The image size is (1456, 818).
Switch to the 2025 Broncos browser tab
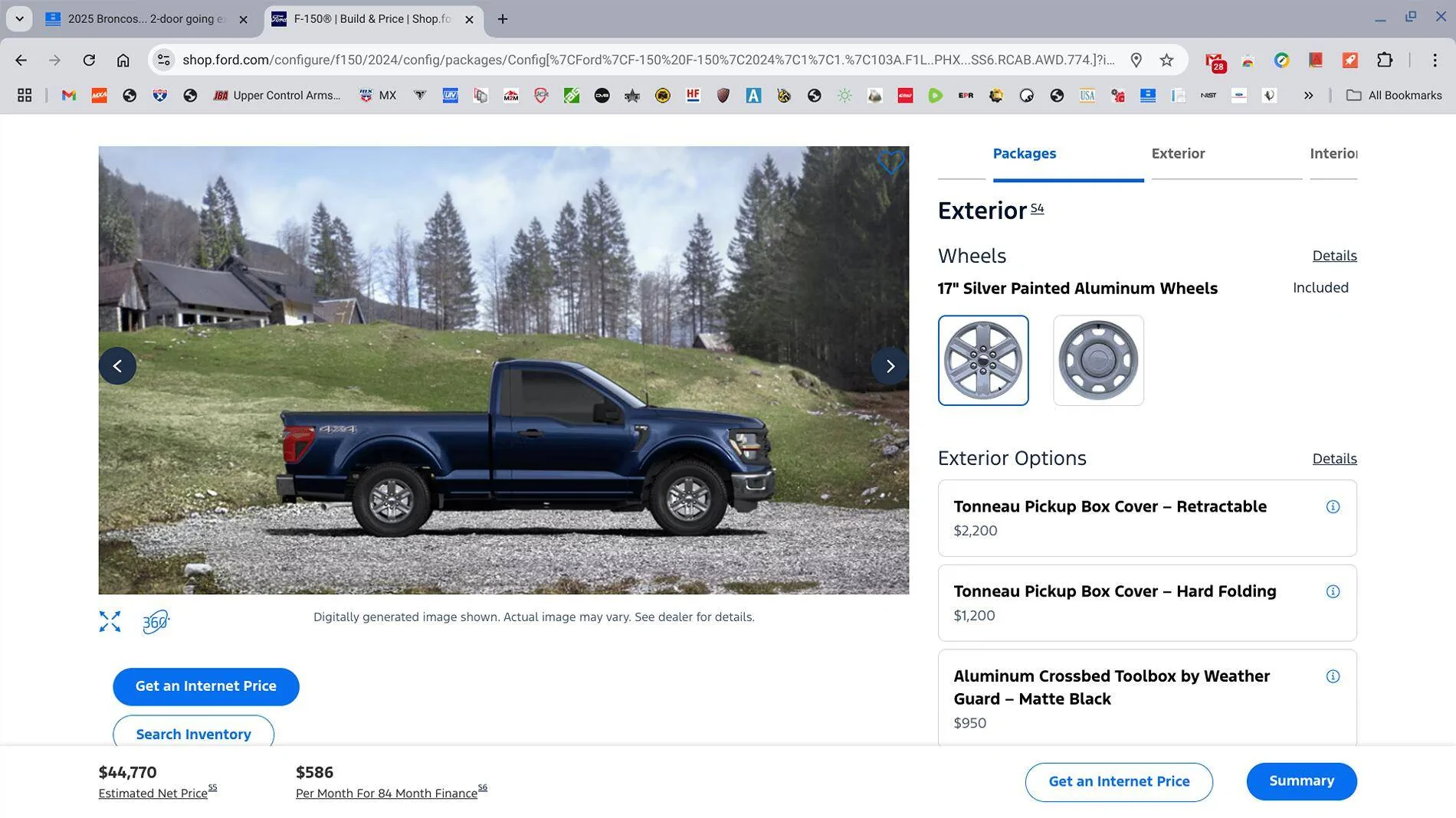click(x=146, y=19)
